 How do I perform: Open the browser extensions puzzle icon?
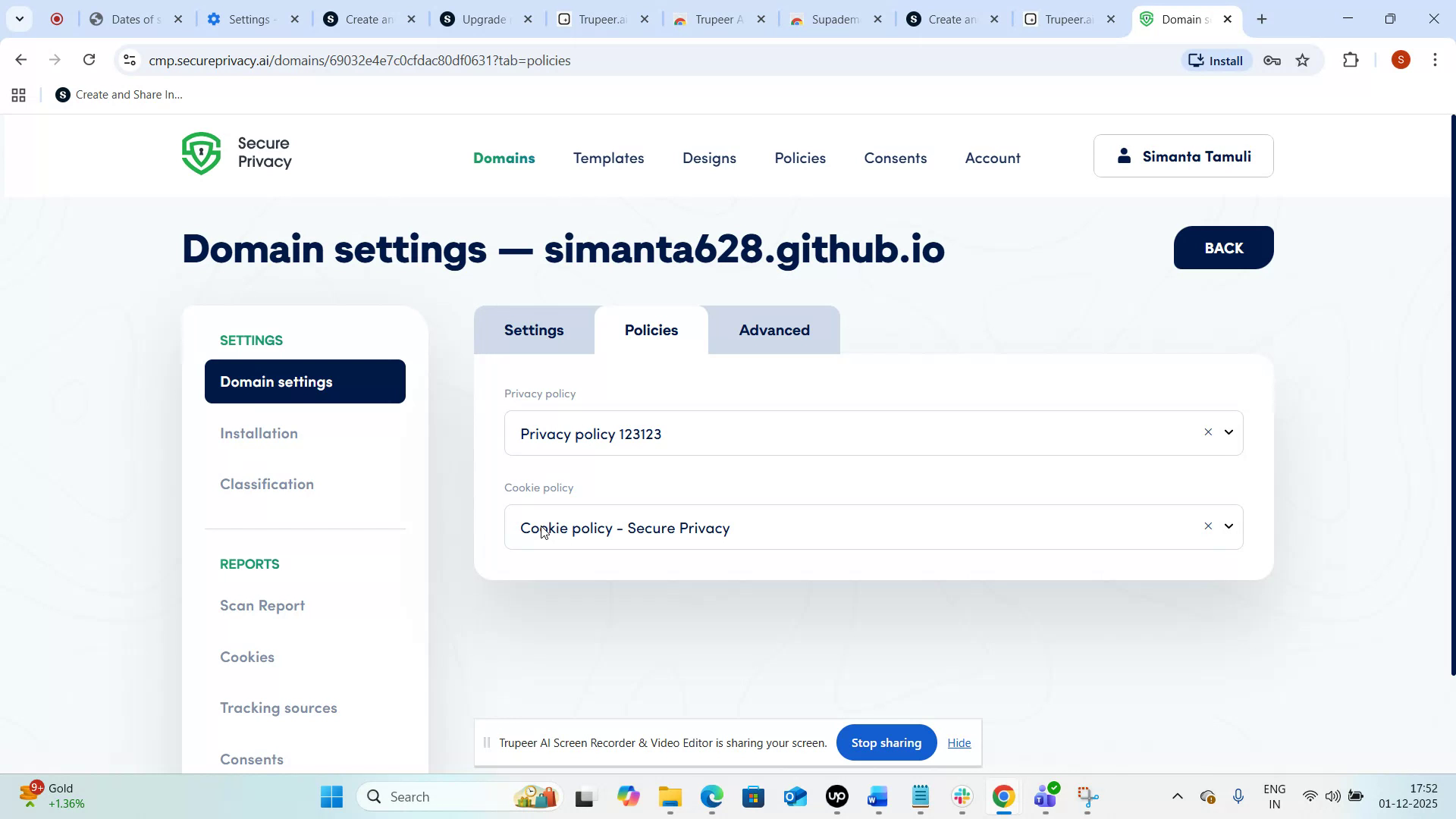pyautogui.click(x=1351, y=60)
